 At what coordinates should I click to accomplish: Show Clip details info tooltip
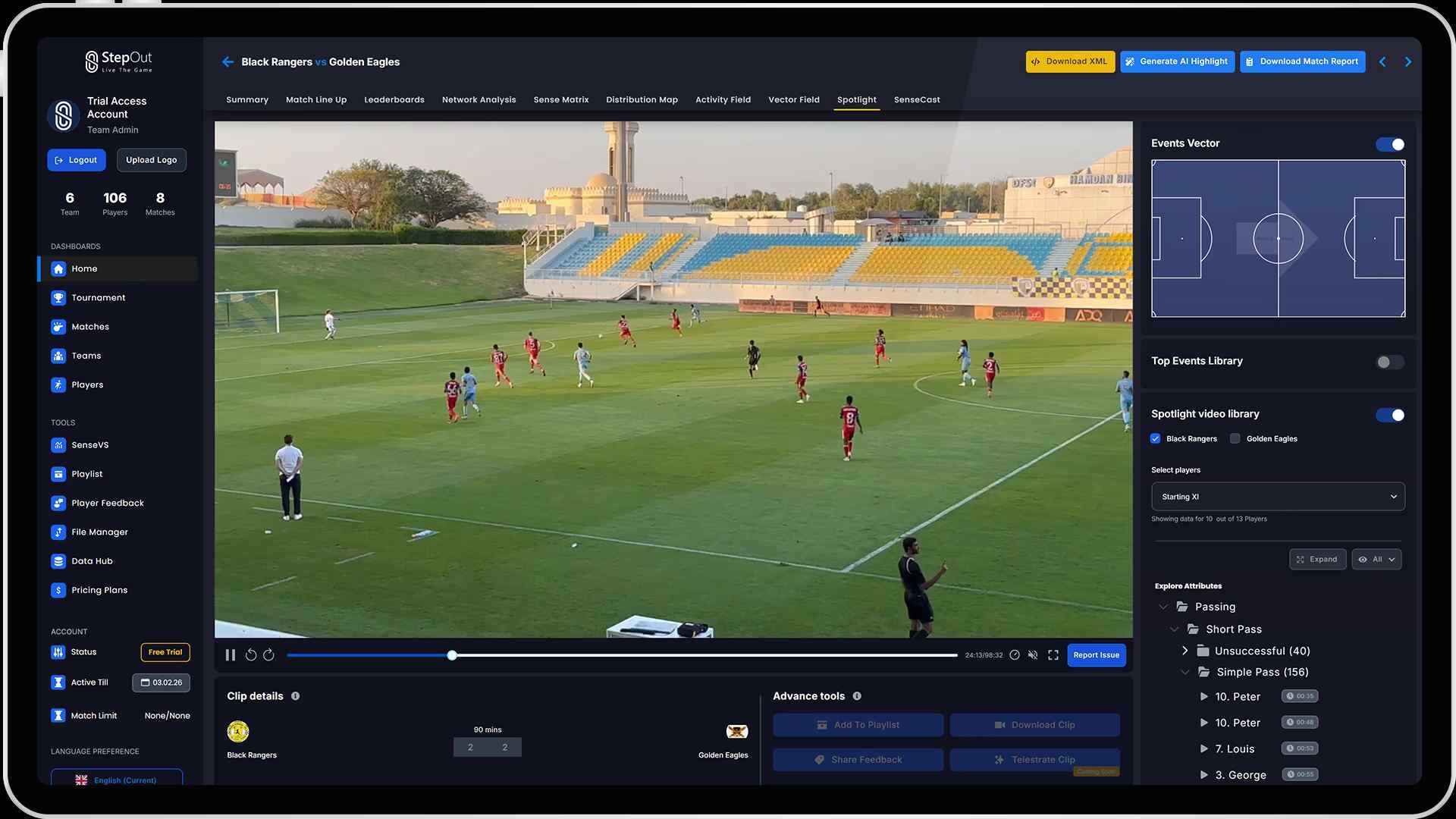pos(296,696)
